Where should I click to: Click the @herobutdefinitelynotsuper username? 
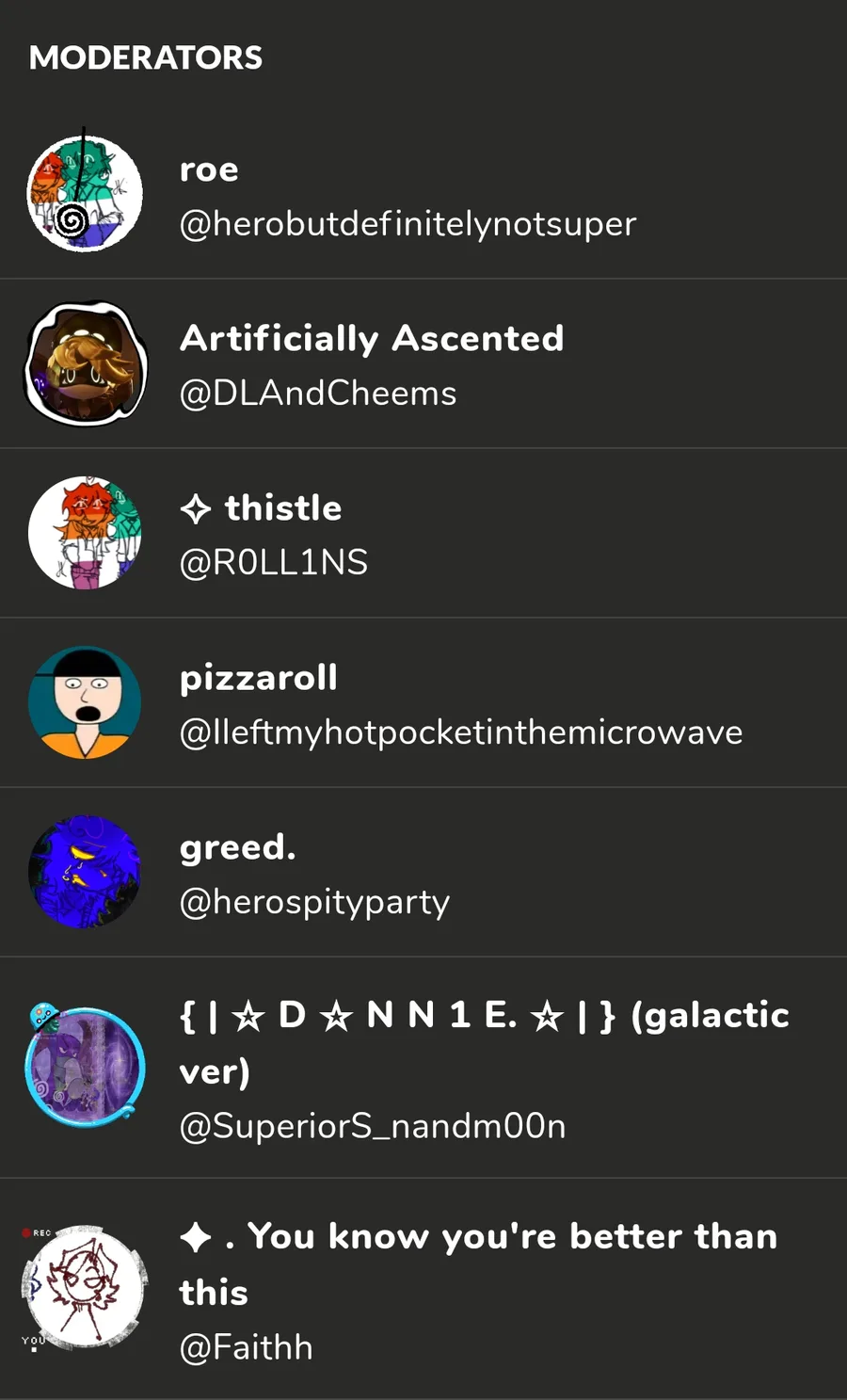[408, 224]
